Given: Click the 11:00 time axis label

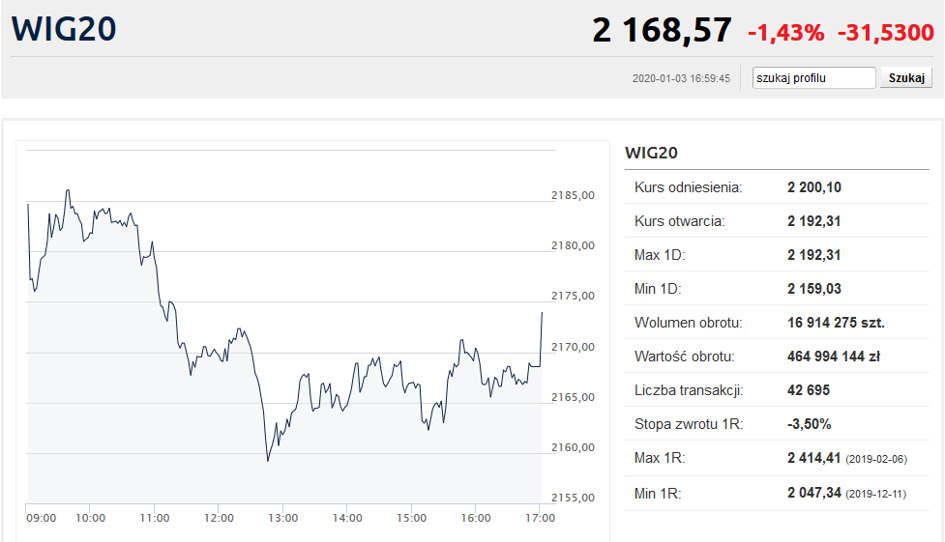Looking at the screenshot, I should point(154,518).
